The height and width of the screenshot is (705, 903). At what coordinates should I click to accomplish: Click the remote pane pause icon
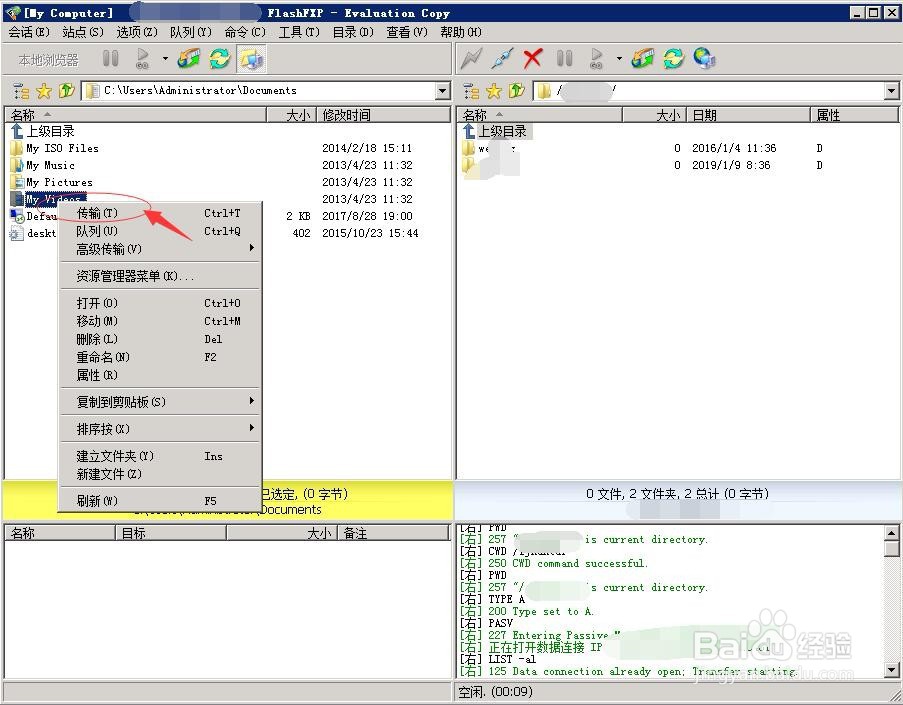click(x=564, y=58)
